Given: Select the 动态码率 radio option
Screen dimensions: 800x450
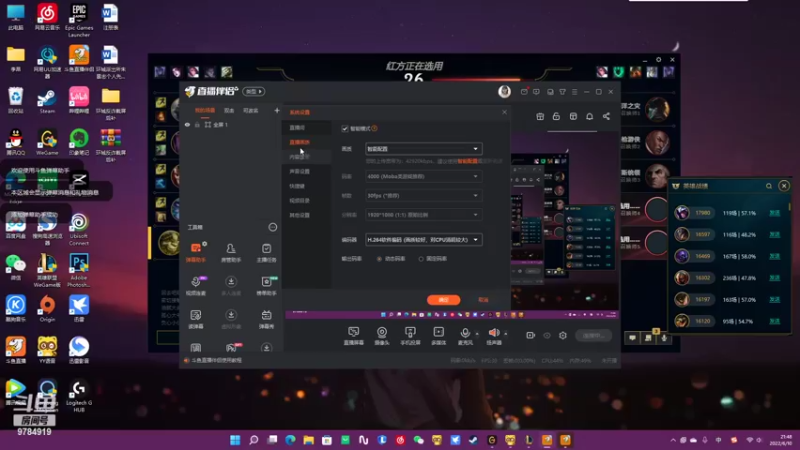Looking at the screenshot, I should point(379,259).
